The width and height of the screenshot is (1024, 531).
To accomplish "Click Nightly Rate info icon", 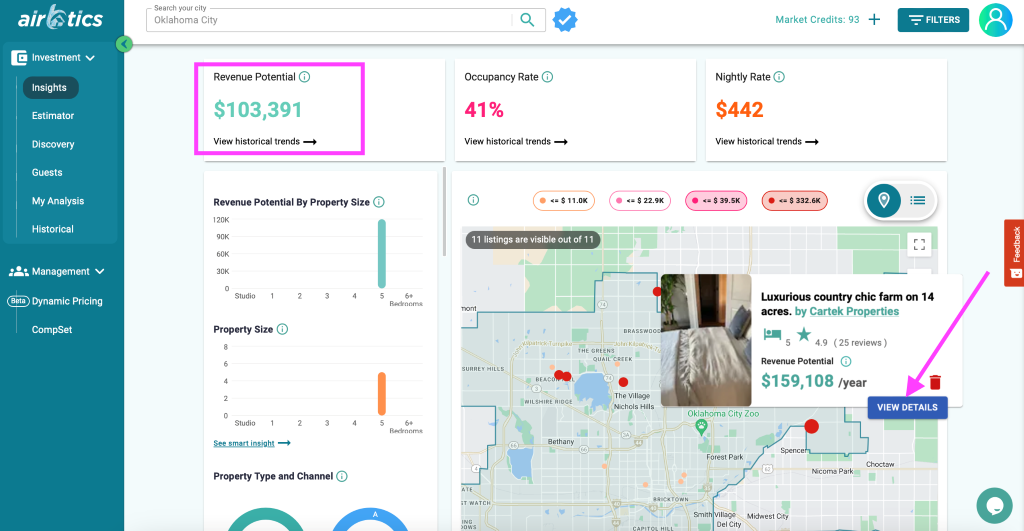I will [779, 77].
